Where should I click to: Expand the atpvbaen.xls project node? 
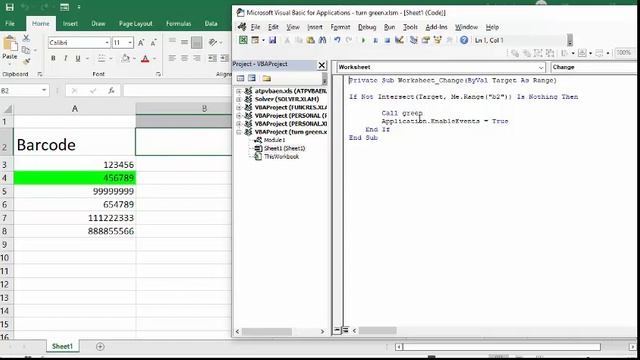(x=238, y=91)
